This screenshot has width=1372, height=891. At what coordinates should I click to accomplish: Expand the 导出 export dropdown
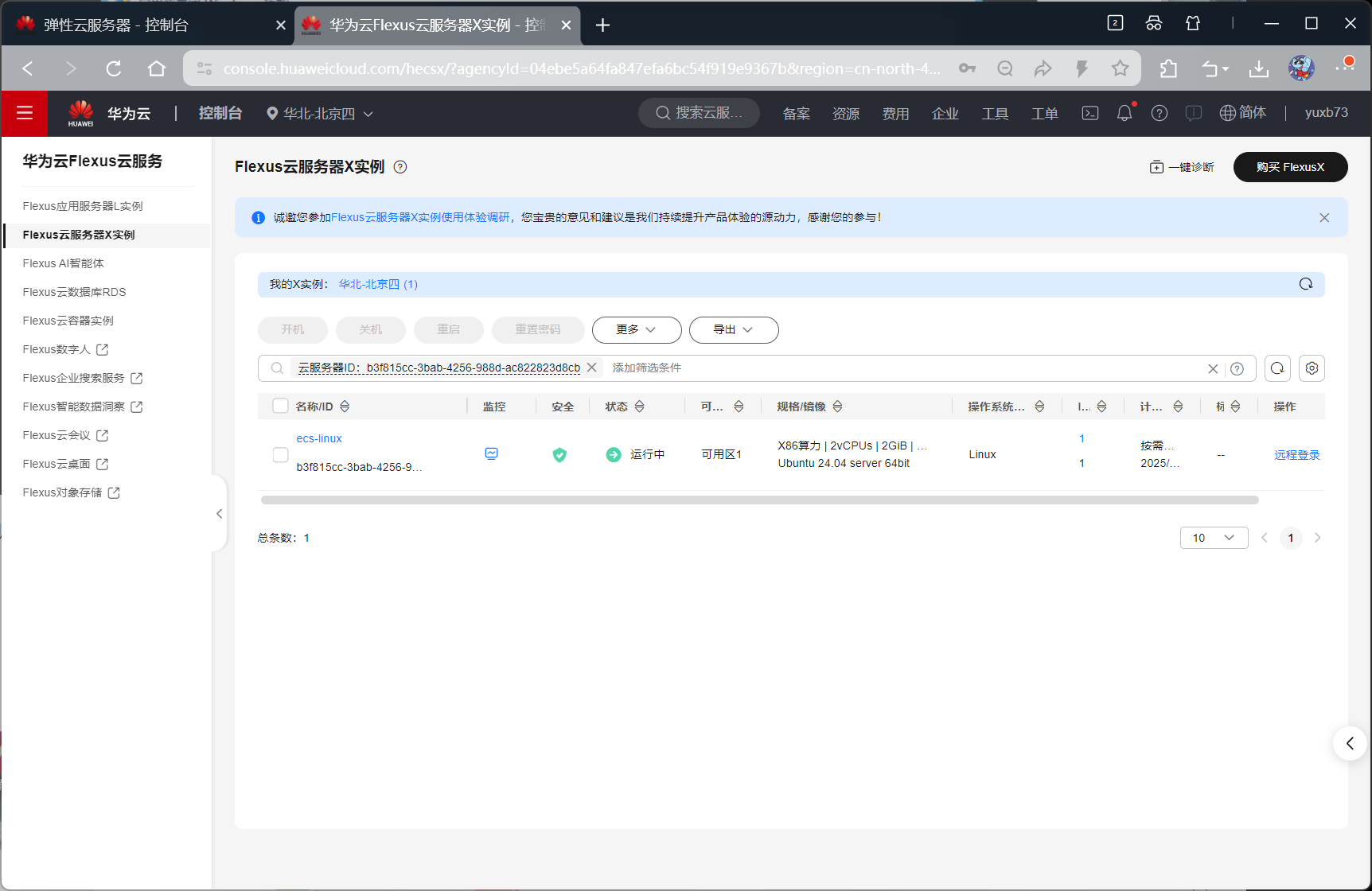734,329
